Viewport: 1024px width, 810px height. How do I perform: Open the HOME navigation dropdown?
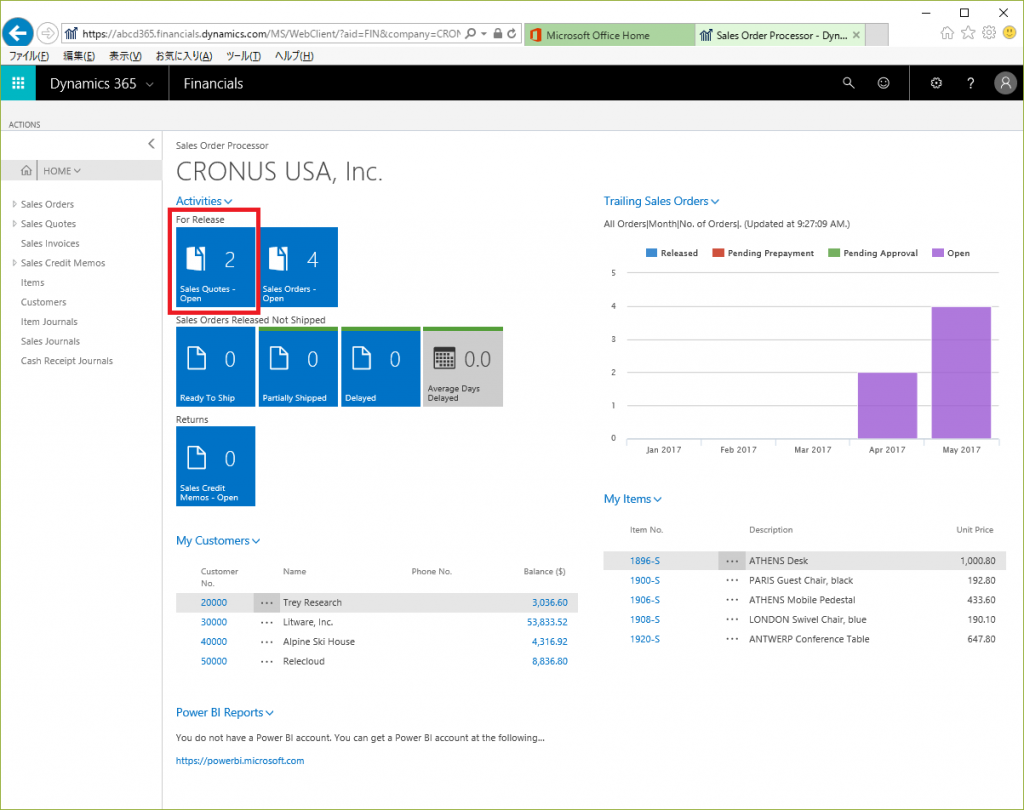click(62, 170)
